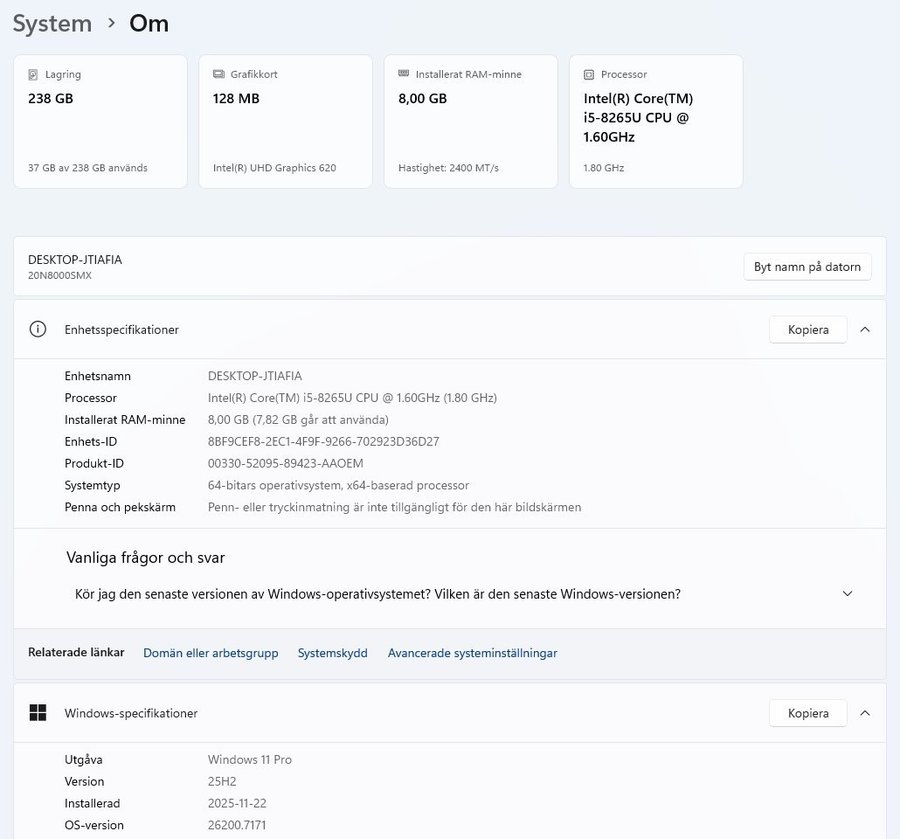The height and width of the screenshot is (839, 900).
Task: Click the Windows logo beside Windows-specifikationer
Action: 38,713
